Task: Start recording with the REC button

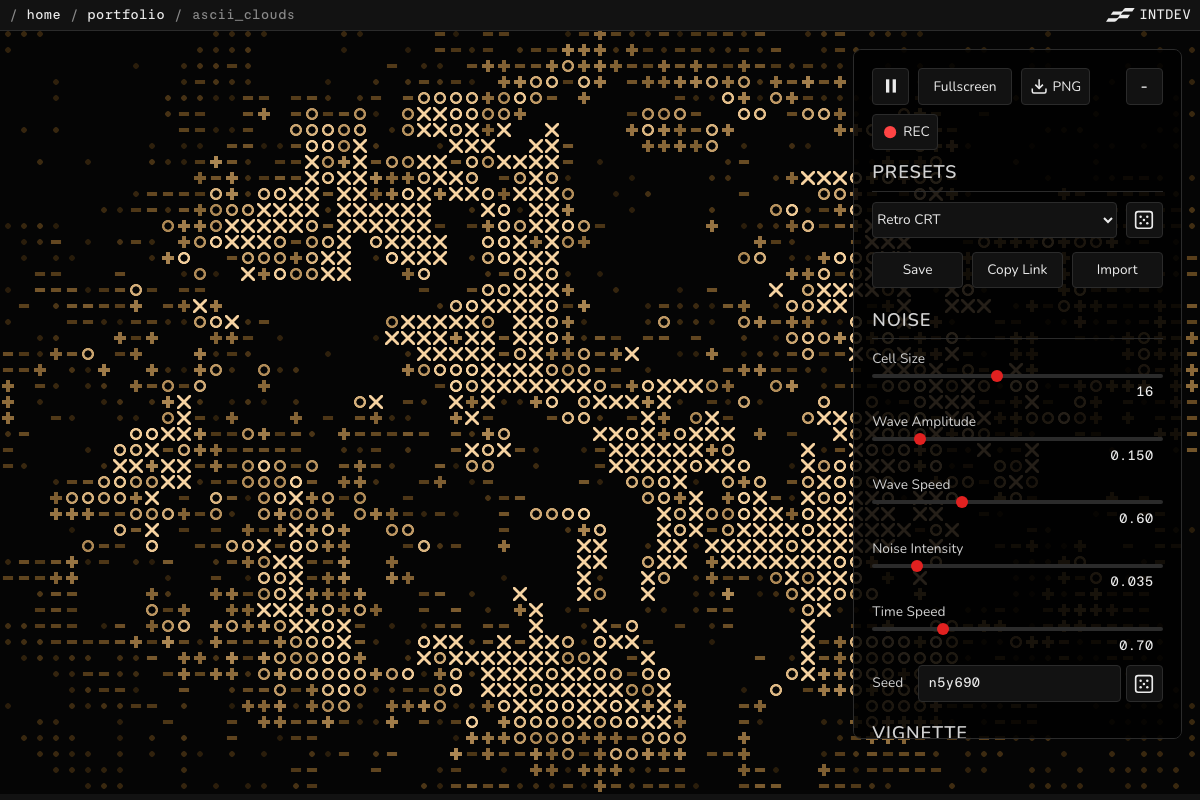Action: click(904, 131)
